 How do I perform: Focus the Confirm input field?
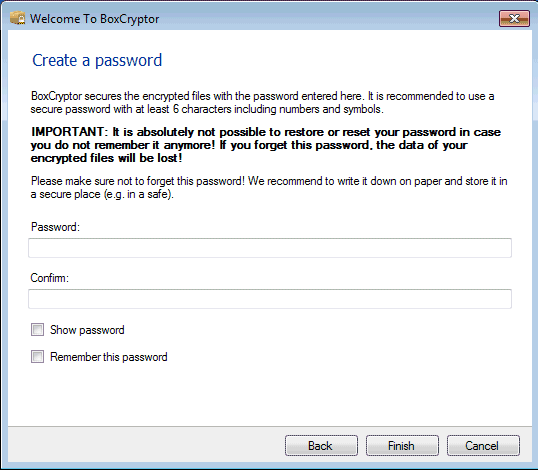[270, 299]
